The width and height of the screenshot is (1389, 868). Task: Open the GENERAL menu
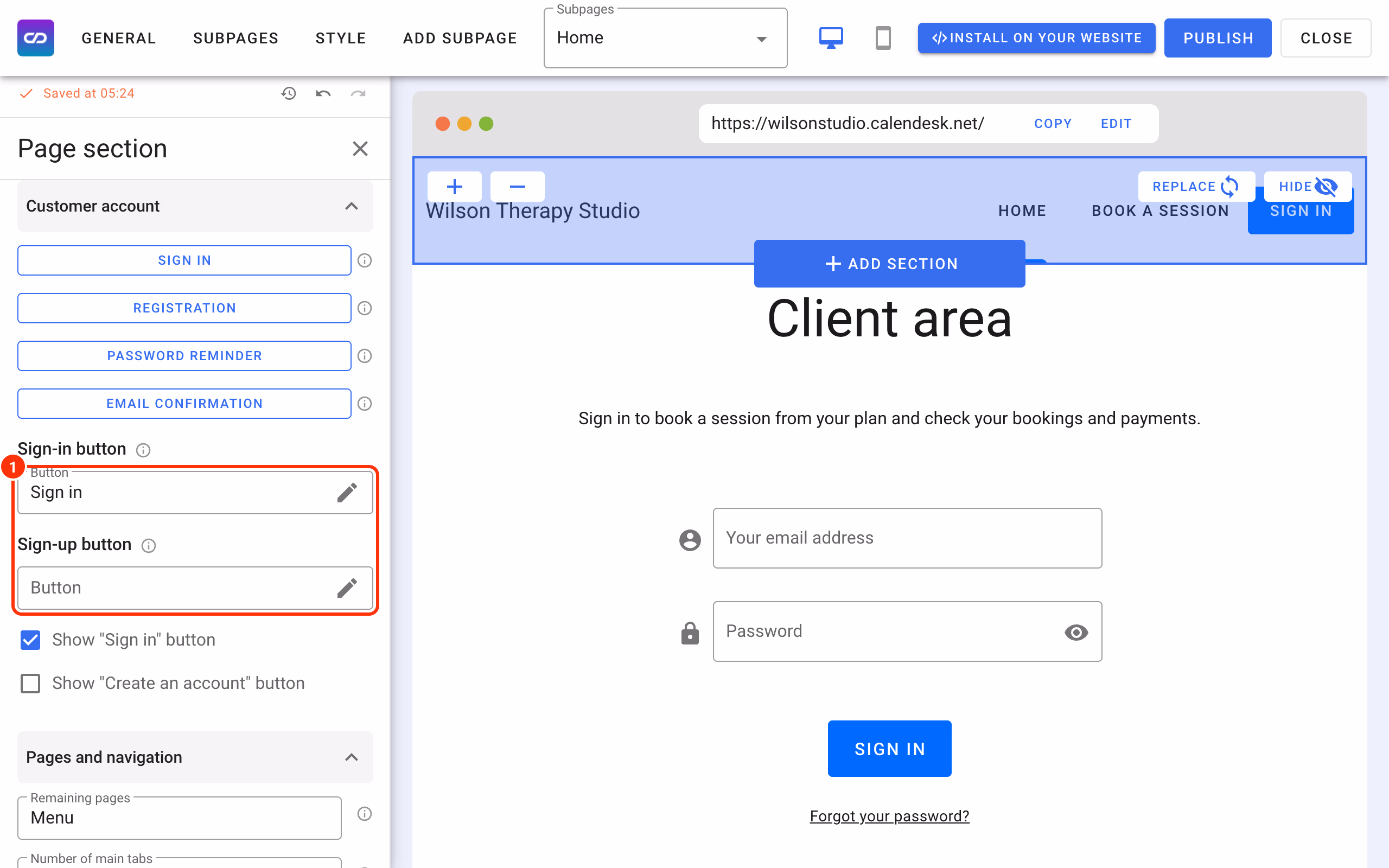coord(119,38)
